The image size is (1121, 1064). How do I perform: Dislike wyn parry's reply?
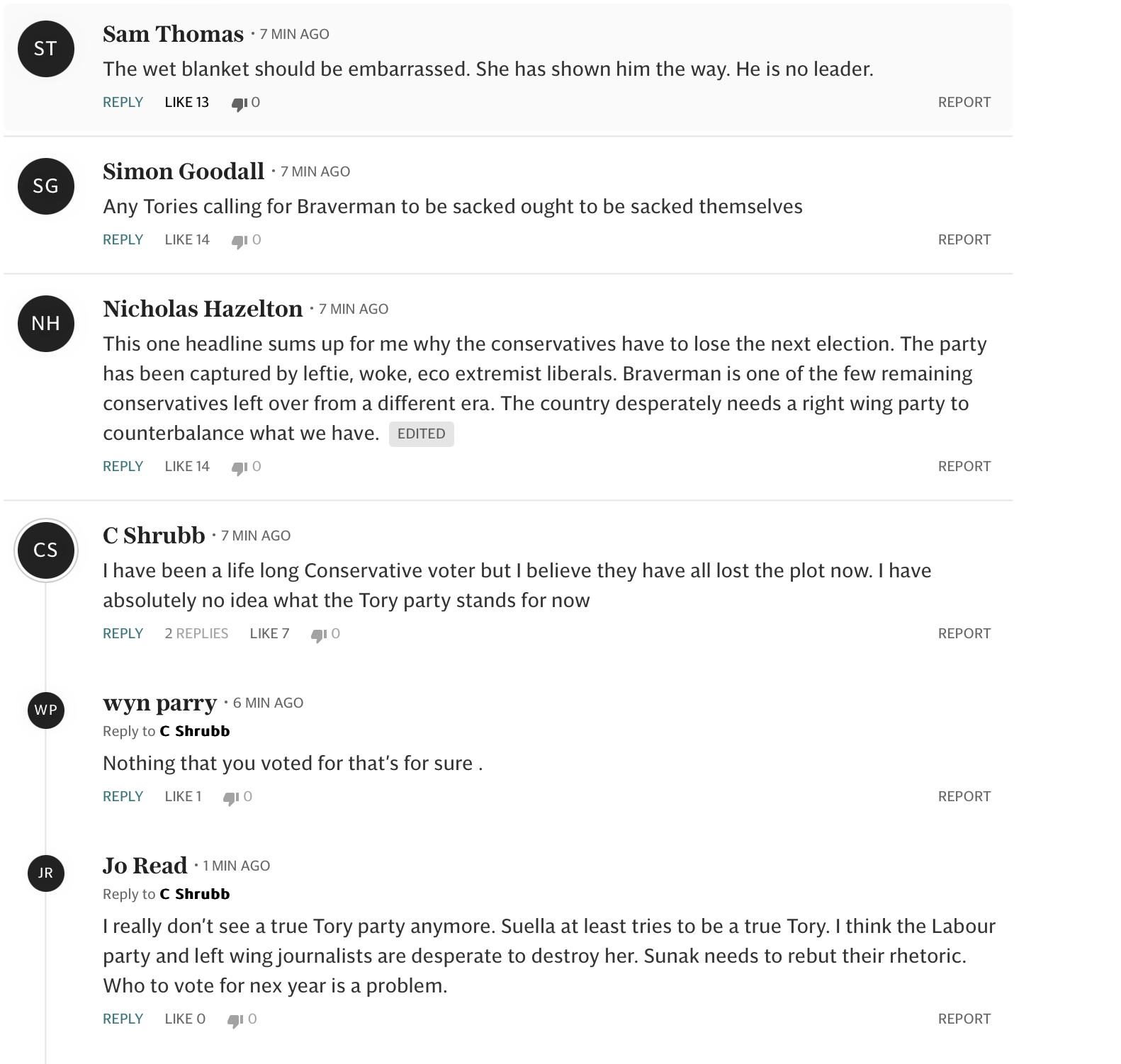[x=230, y=798]
